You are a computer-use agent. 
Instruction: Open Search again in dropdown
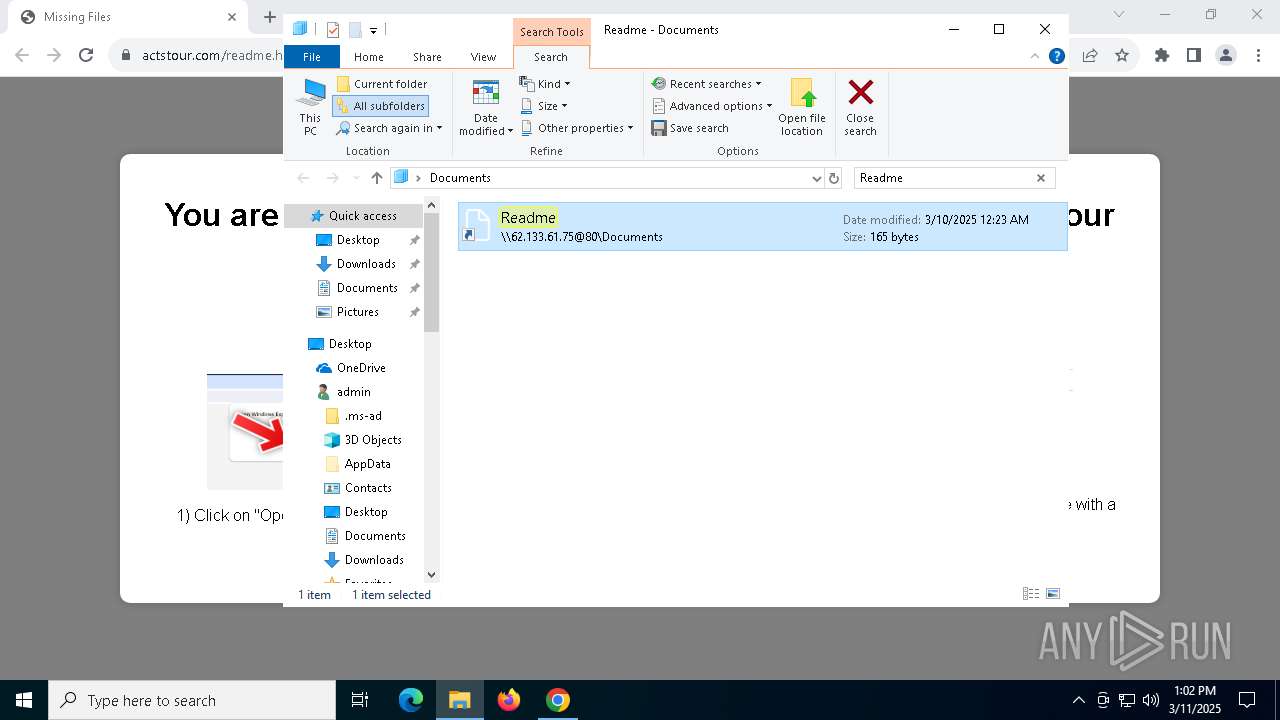click(389, 128)
